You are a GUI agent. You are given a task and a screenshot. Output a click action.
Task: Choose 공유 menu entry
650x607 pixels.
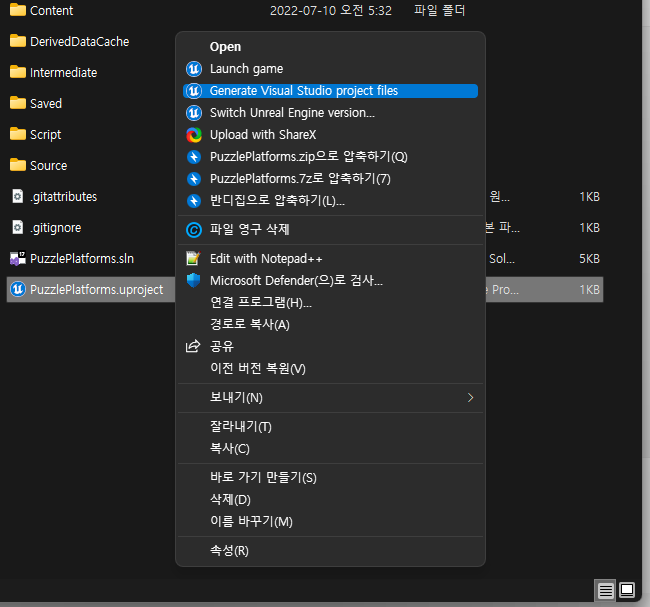point(330,347)
